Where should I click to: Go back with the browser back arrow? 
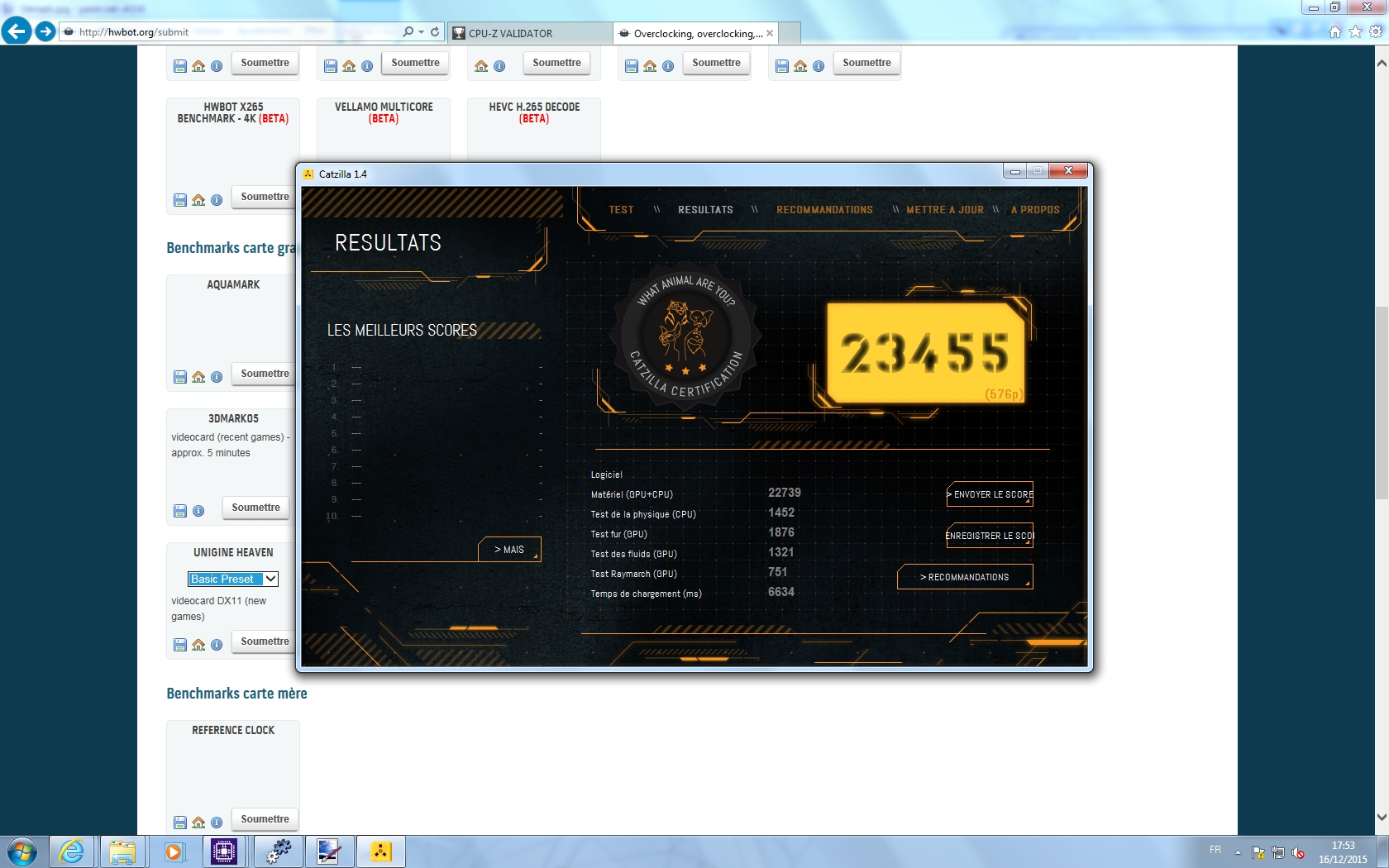click(x=17, y=31)
